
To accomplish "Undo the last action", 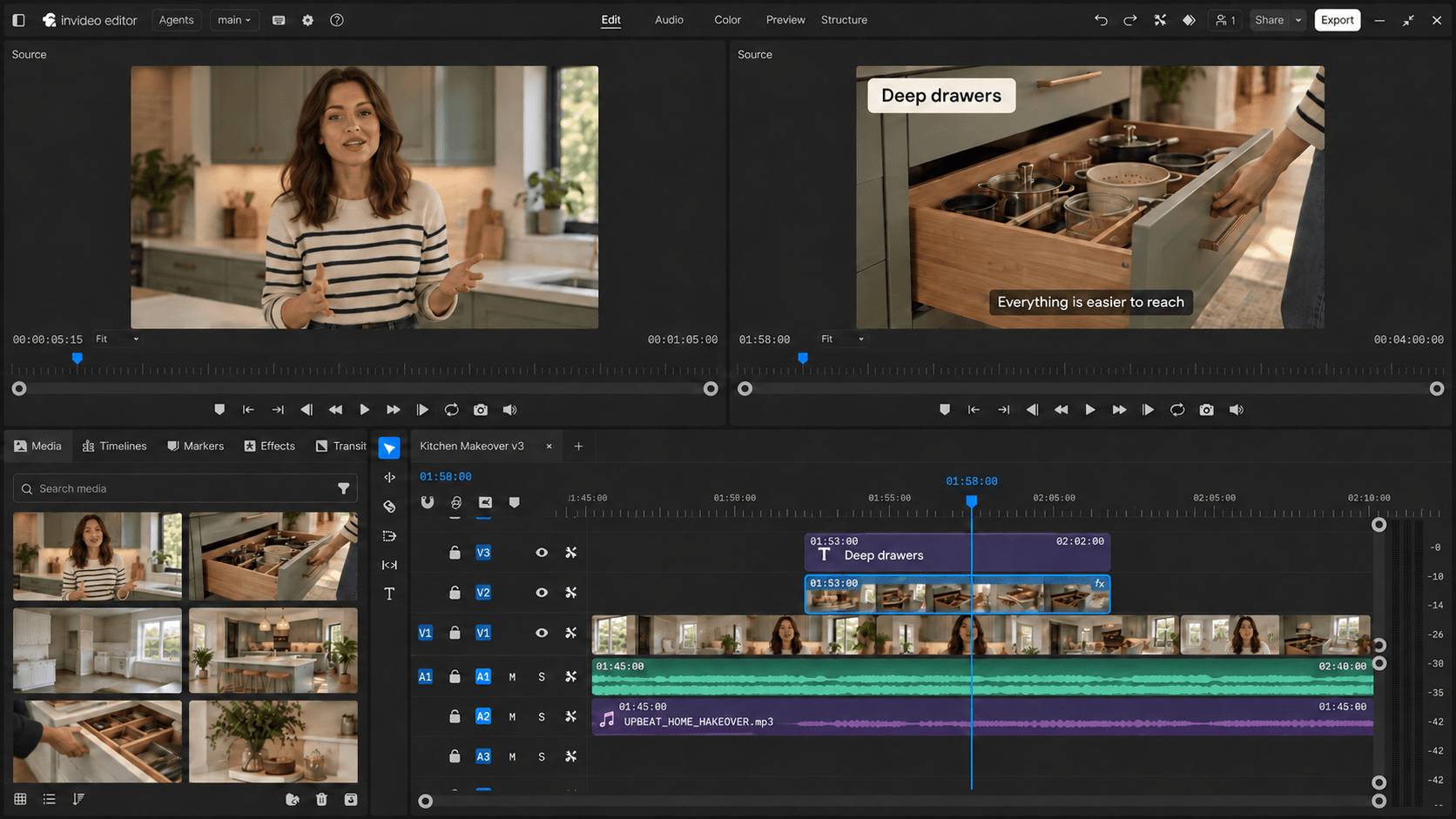I will point(1101,20).
